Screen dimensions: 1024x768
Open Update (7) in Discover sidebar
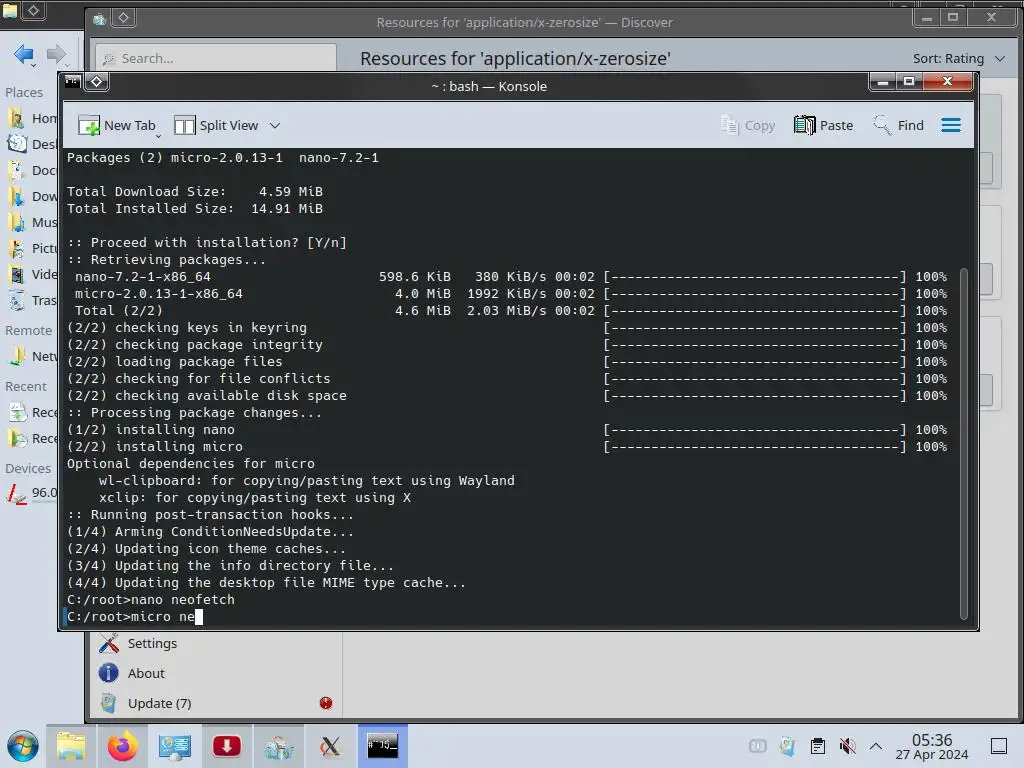coord(216,703)
